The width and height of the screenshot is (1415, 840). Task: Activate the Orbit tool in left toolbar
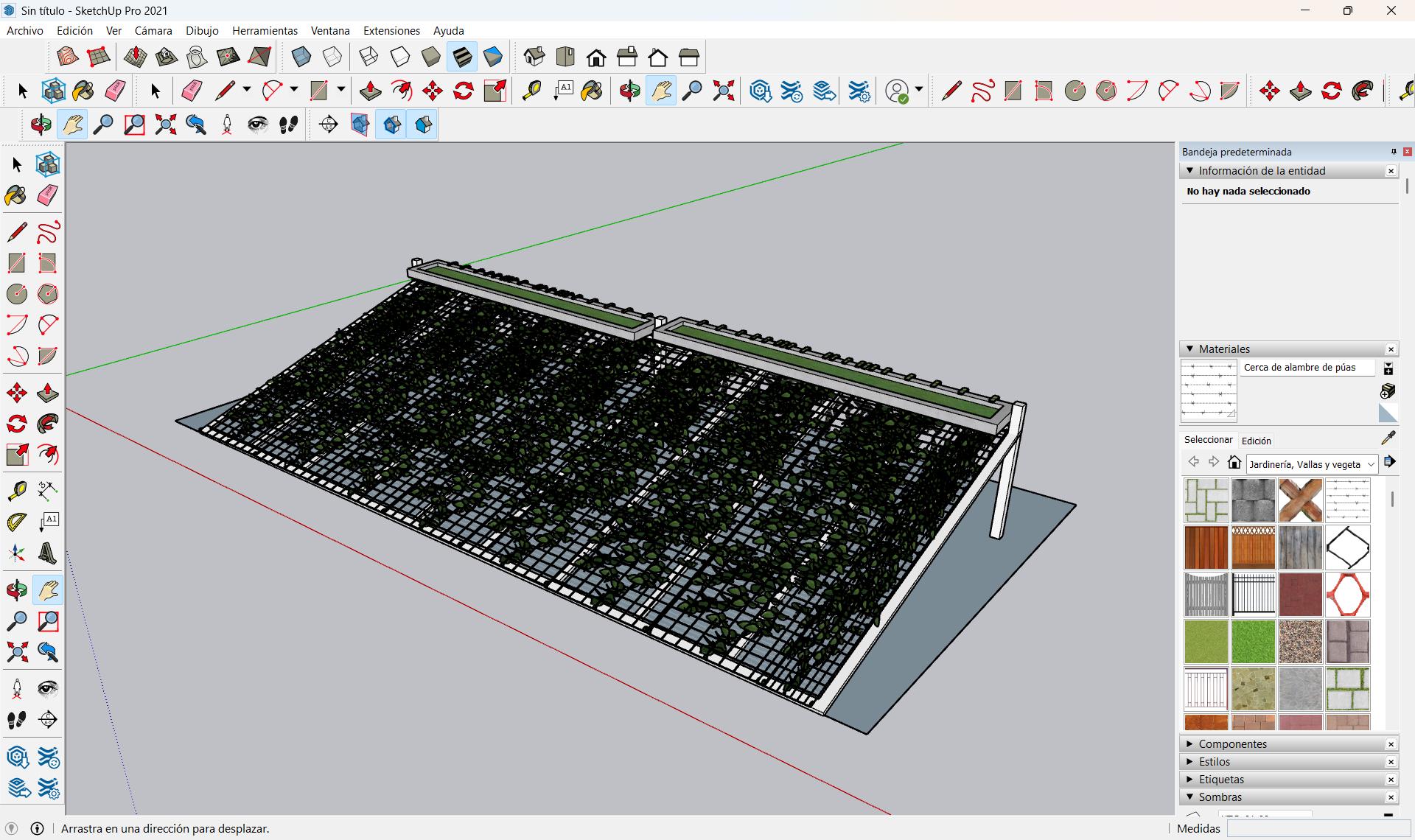16,590
